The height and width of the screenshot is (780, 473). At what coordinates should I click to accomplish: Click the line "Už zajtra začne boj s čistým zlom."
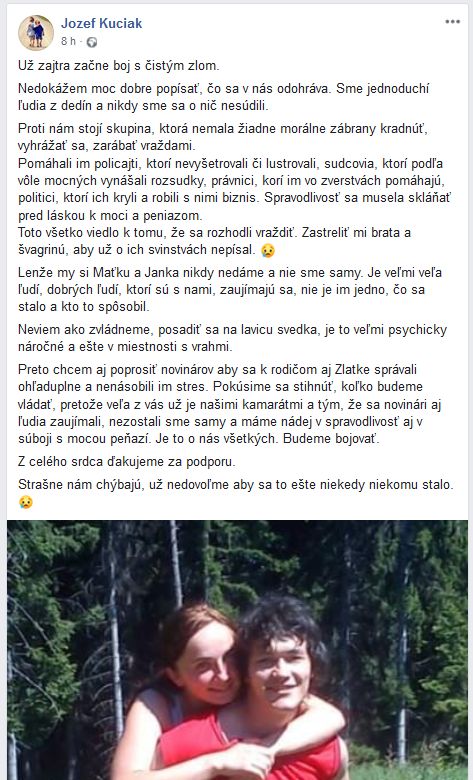coord(118,66)
